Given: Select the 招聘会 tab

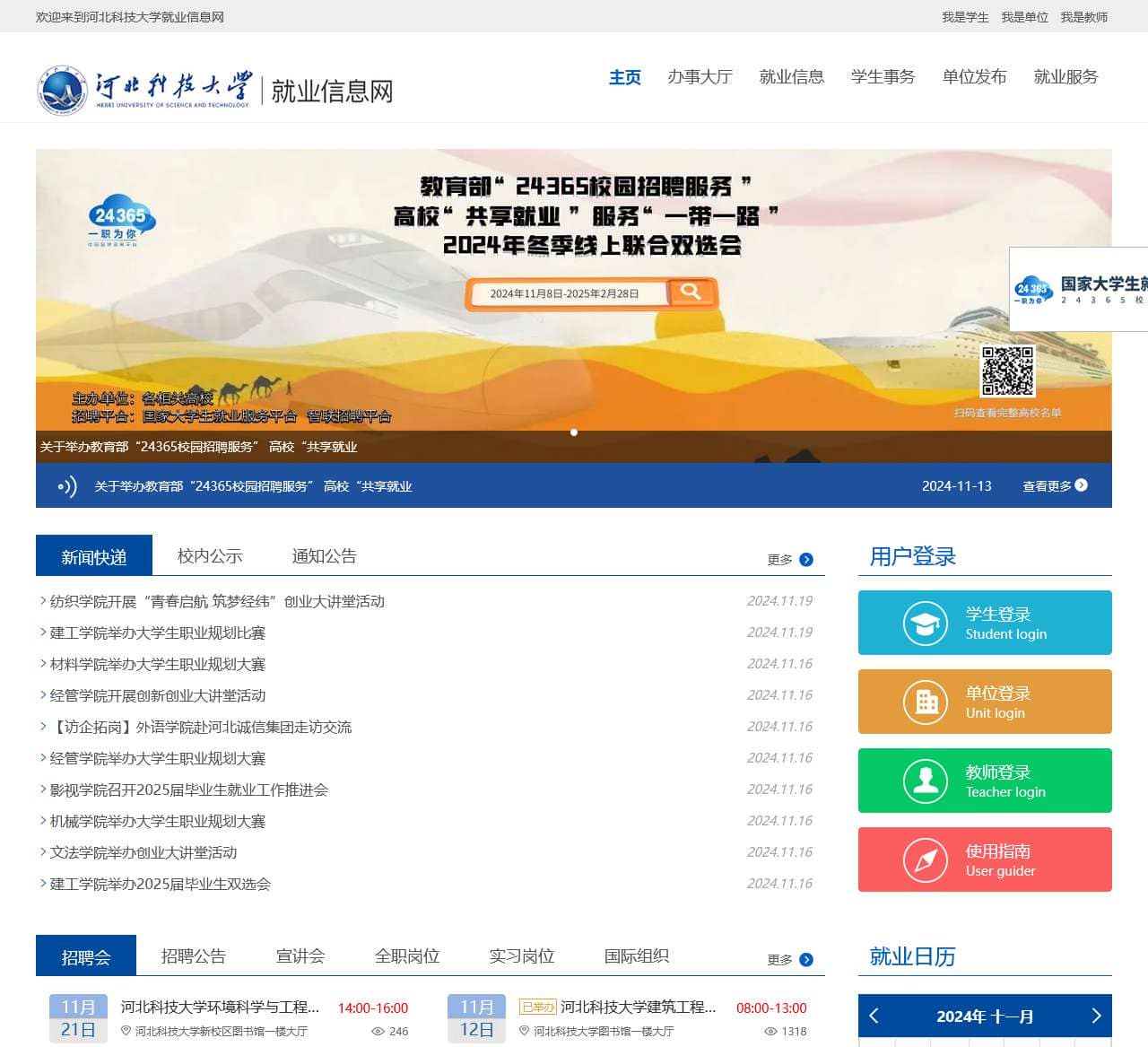Looking at the screenshot, I should (x=86, y=956).
